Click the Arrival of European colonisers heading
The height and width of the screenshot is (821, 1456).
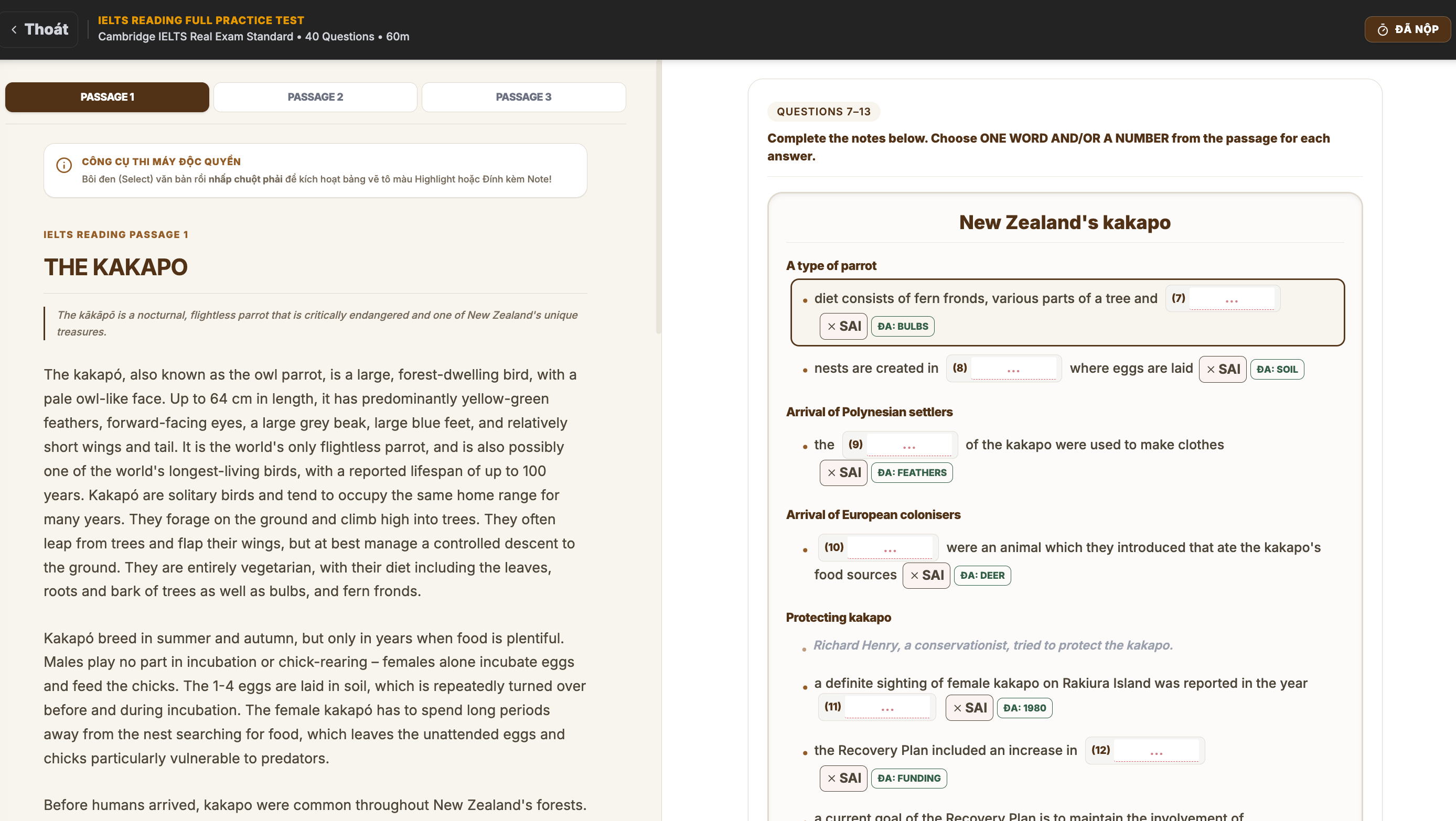coord(873,515)
